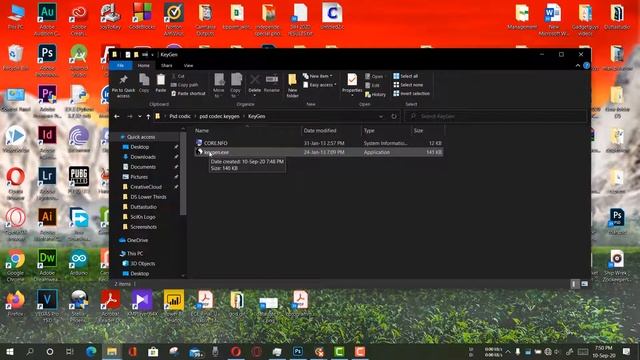640x360 pixels.
Task: Collapse the ribbon with the chevron
Action: click(x=578, y=65)
